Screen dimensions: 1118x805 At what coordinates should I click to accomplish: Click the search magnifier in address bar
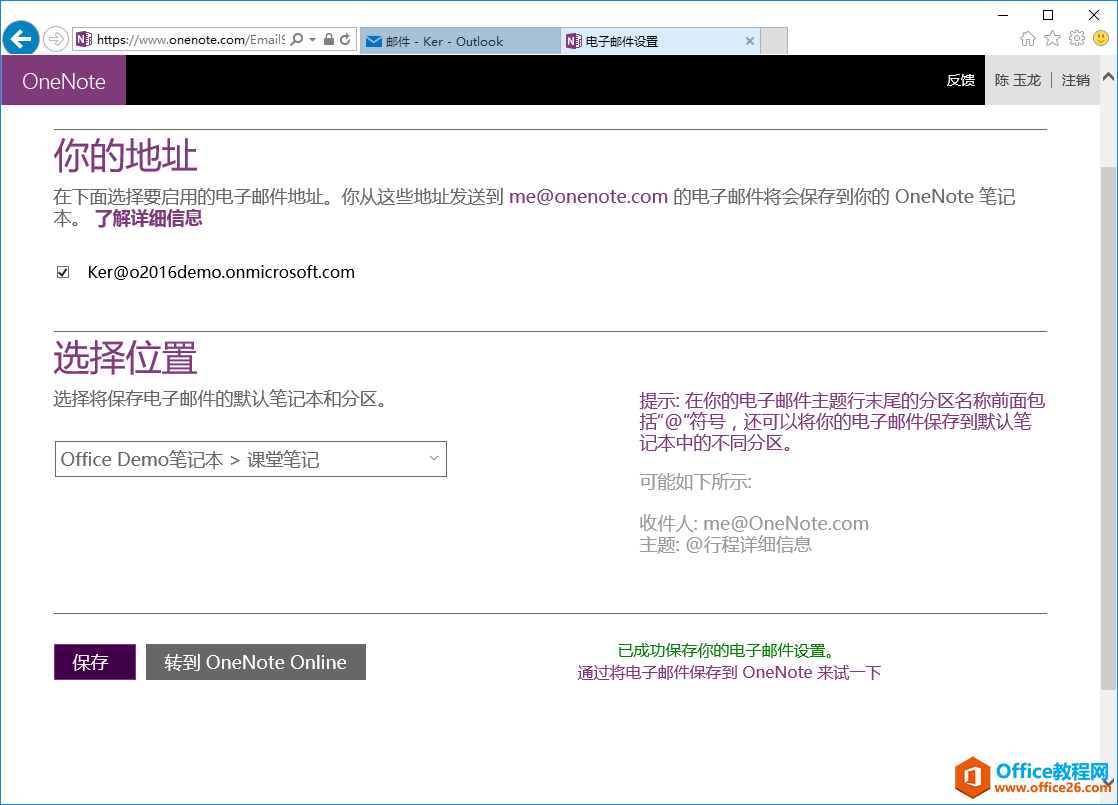[x=297, y=40]
